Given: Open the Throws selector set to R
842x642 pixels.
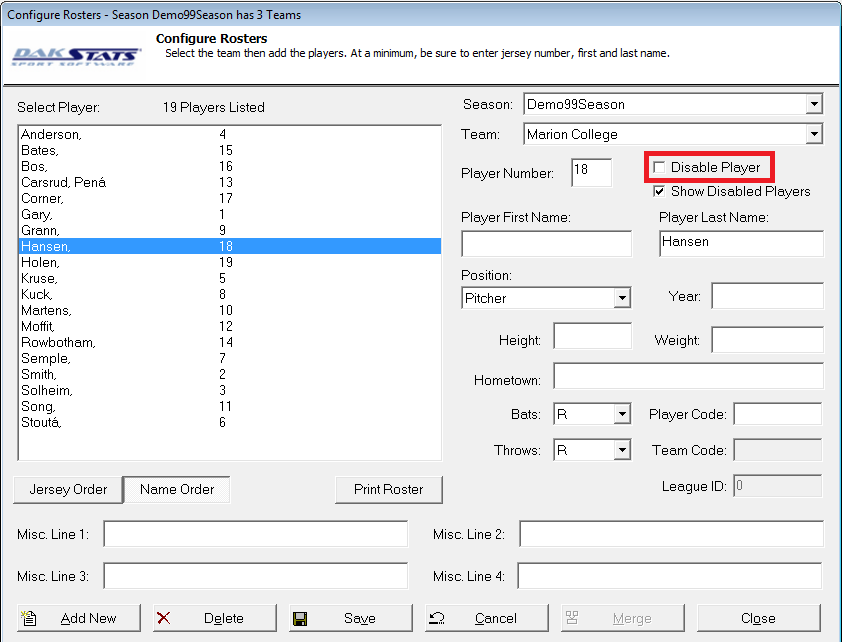Looking at the screenshot, I should 621,450.
